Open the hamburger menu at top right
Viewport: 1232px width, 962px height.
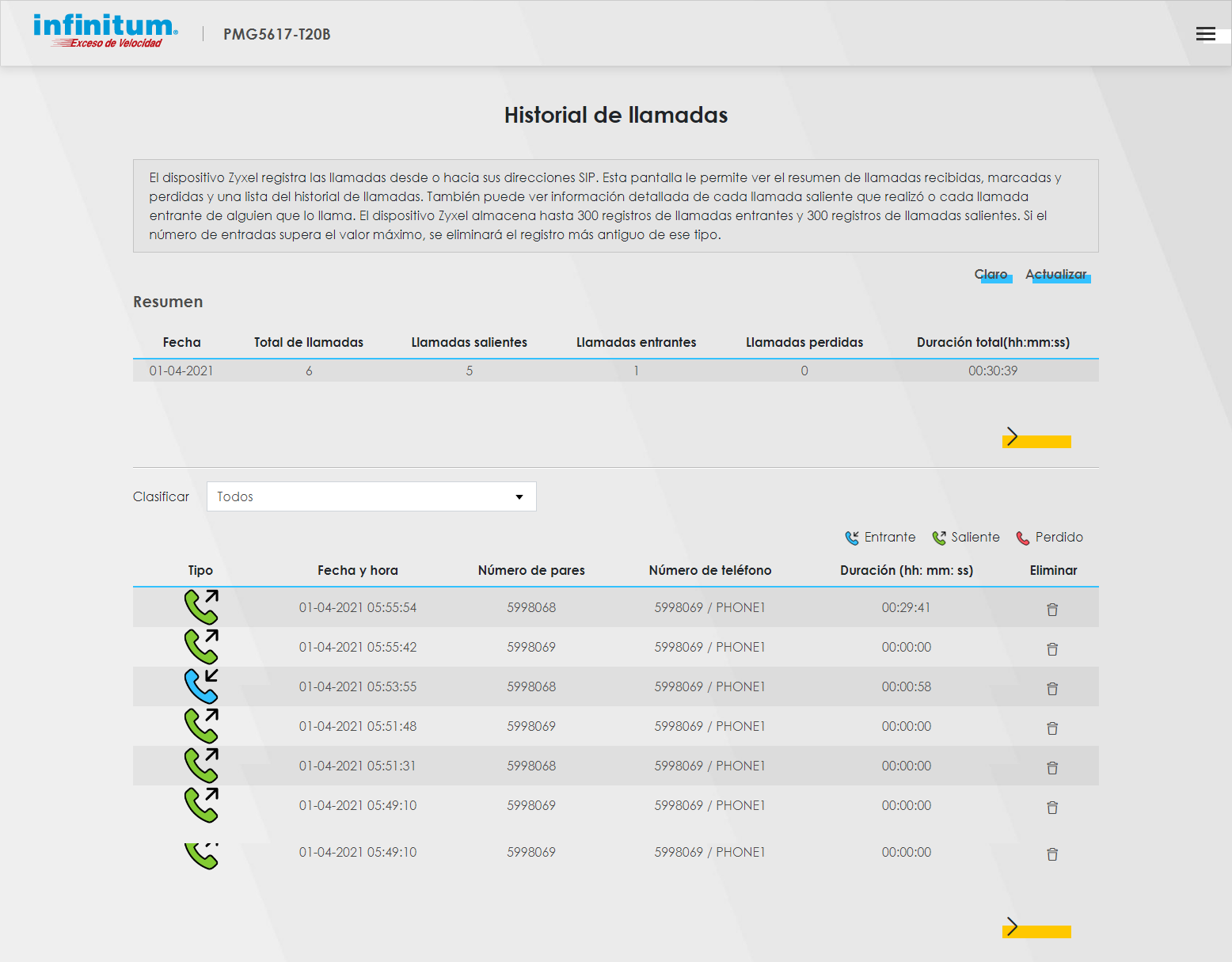coord(1205,33)
